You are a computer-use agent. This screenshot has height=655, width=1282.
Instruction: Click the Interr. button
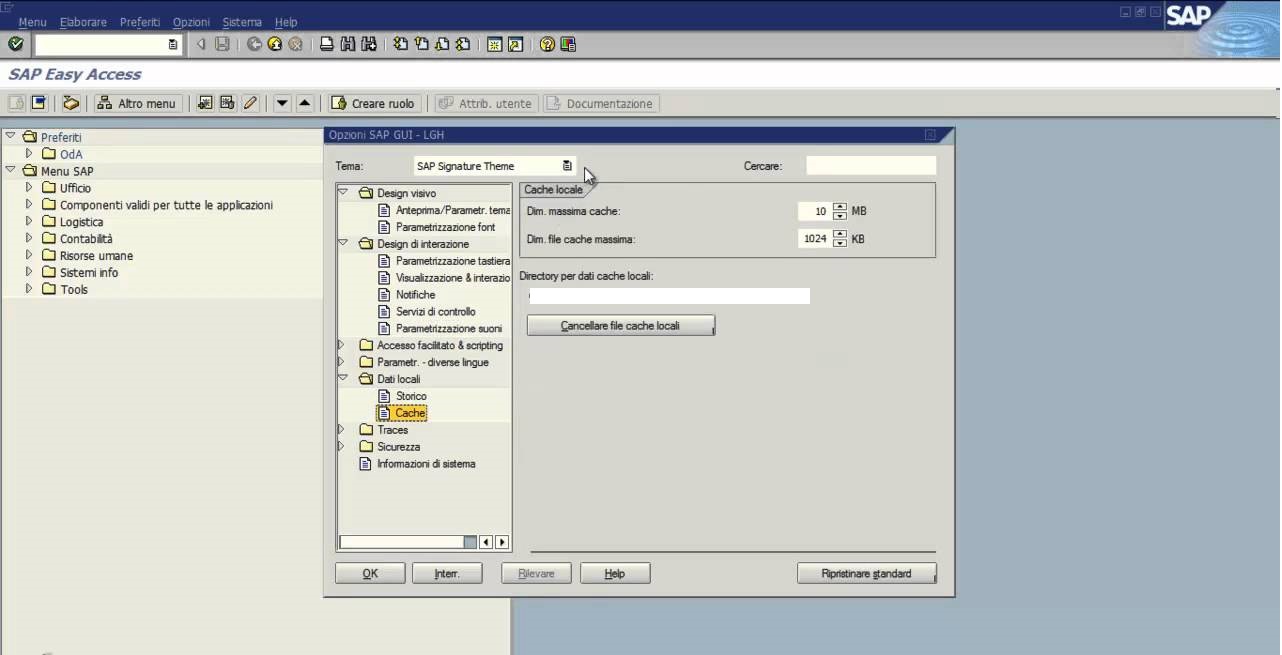(447, 573)
